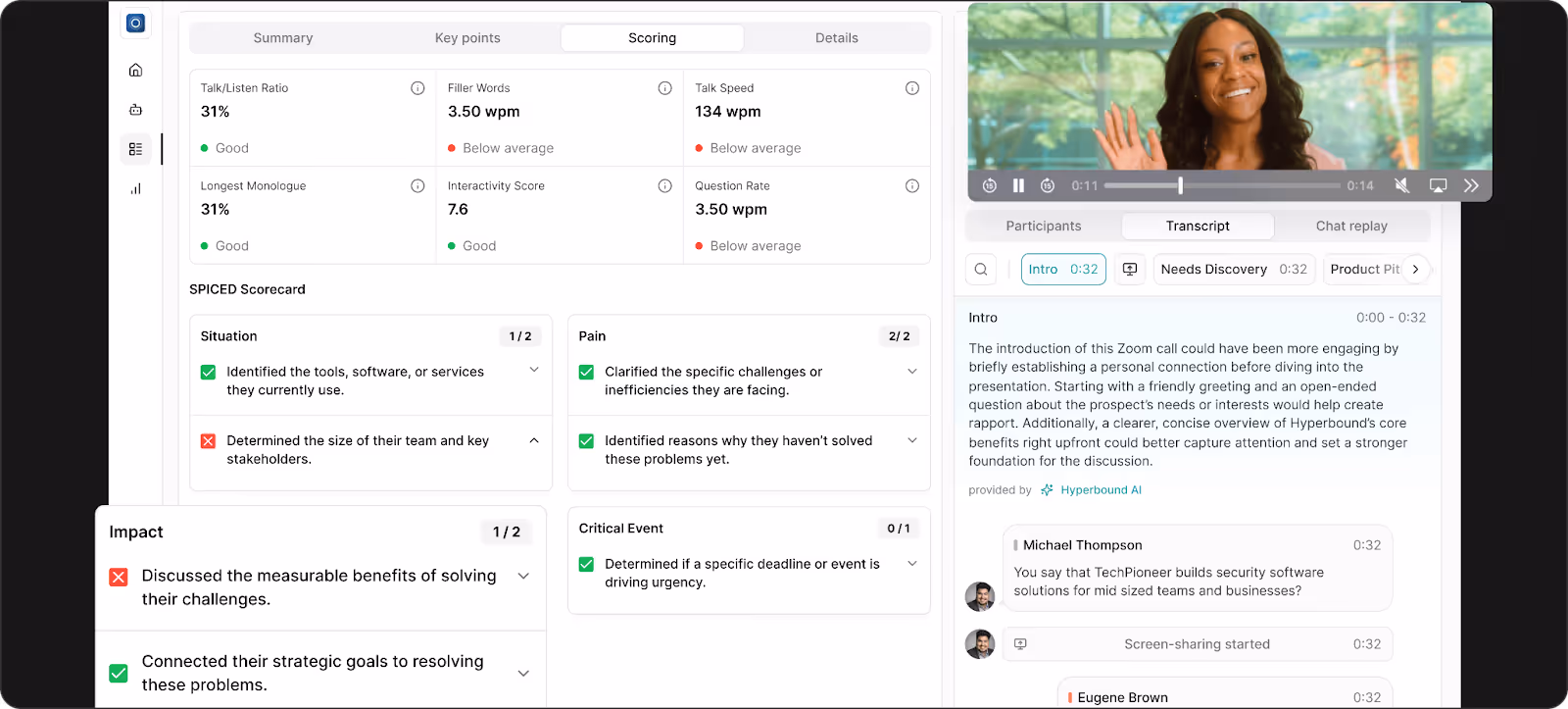
Task: Expand the Identified the tools, software item
Action: tap(534, 370)
